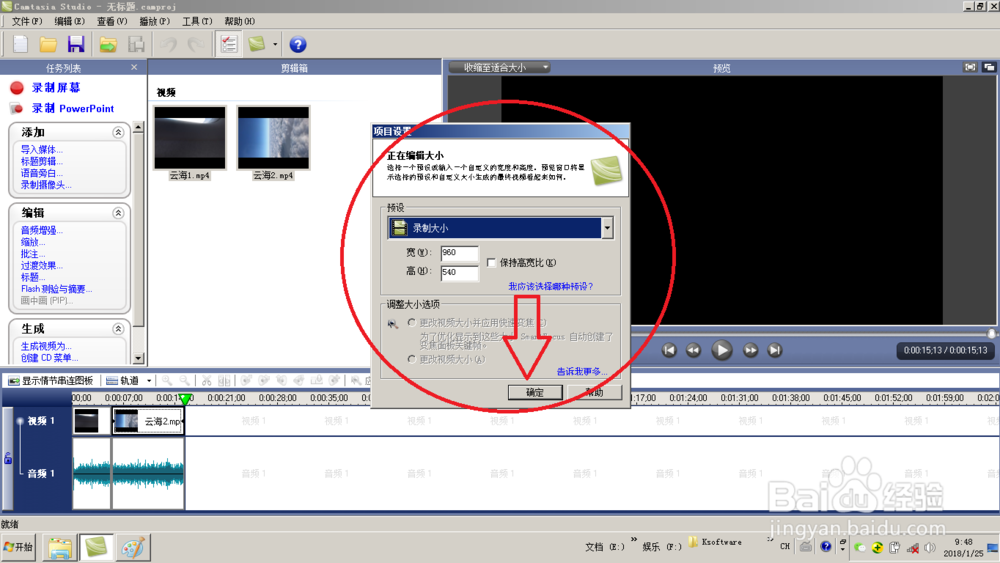Click the task list scroll down arrow
The height and width of the screenshot is (563, 1000).
138,358
